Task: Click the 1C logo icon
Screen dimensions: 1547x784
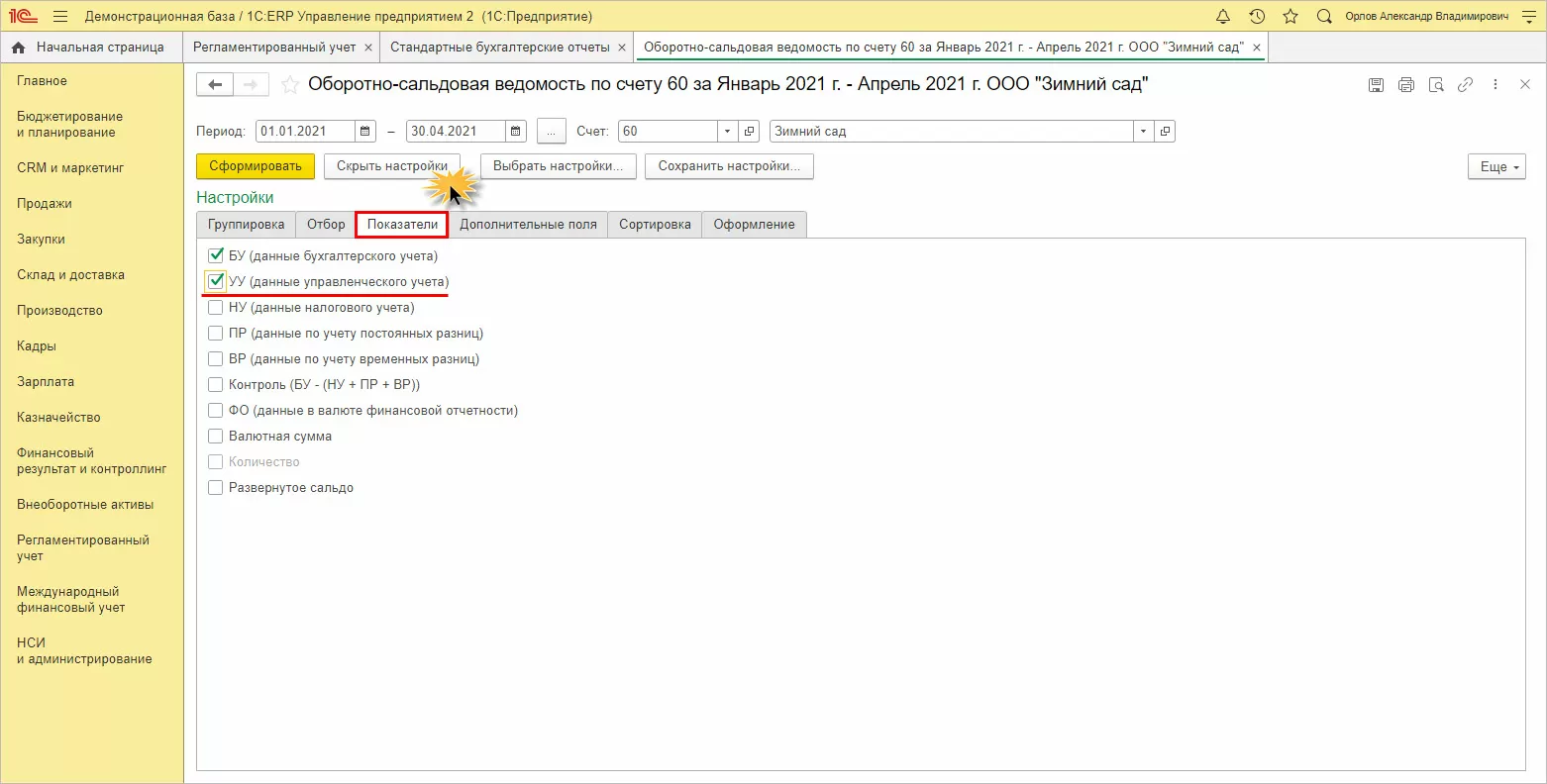Action: (x=23, y=17)
